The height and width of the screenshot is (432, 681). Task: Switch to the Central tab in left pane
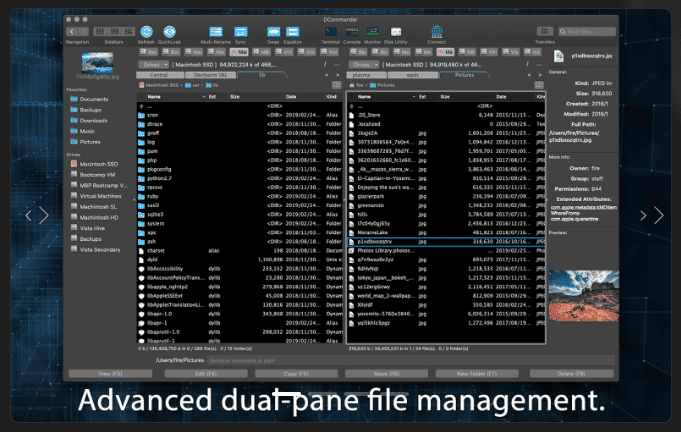click(159, 75)
